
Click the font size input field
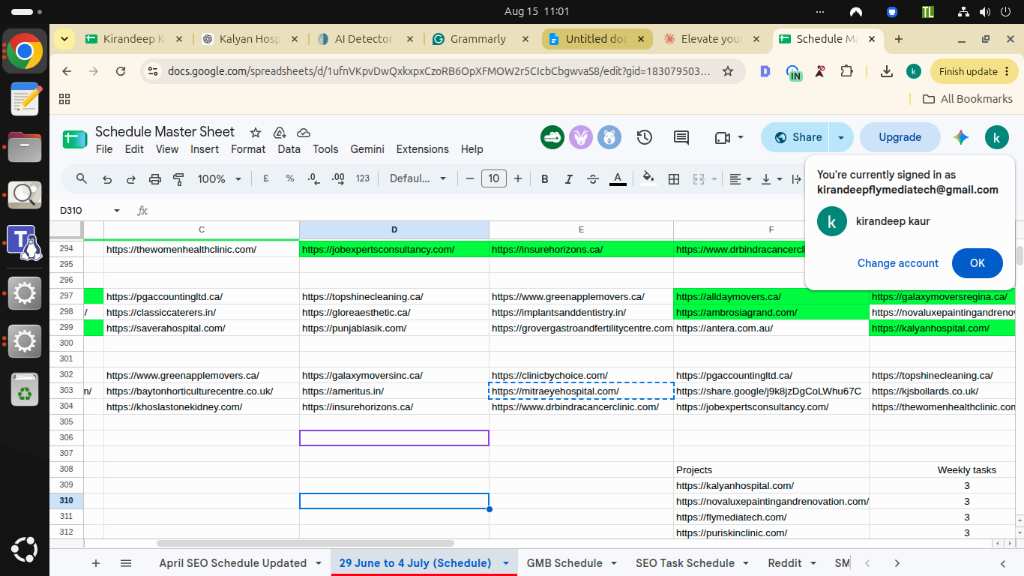[x=494, y=178]
